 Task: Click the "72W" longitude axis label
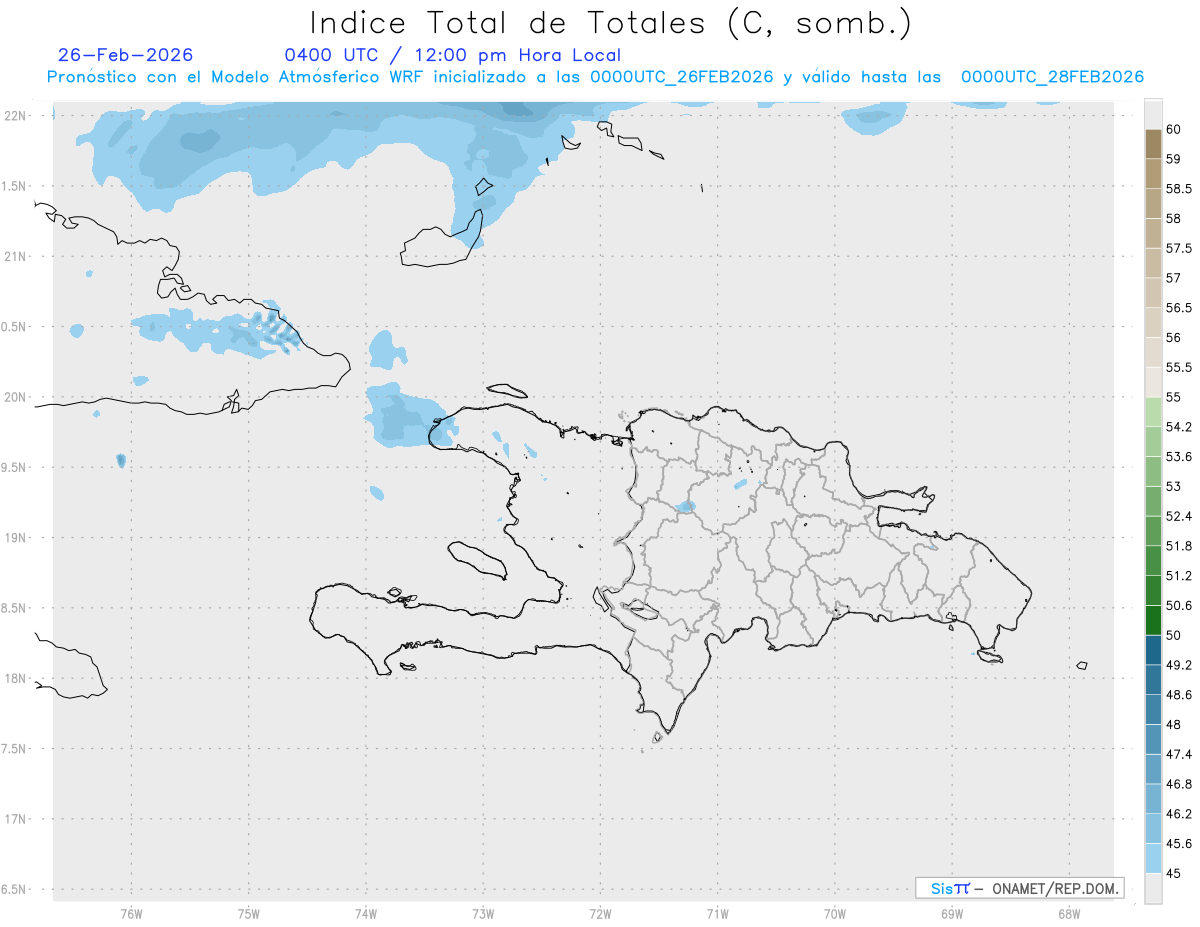point(600,913)
